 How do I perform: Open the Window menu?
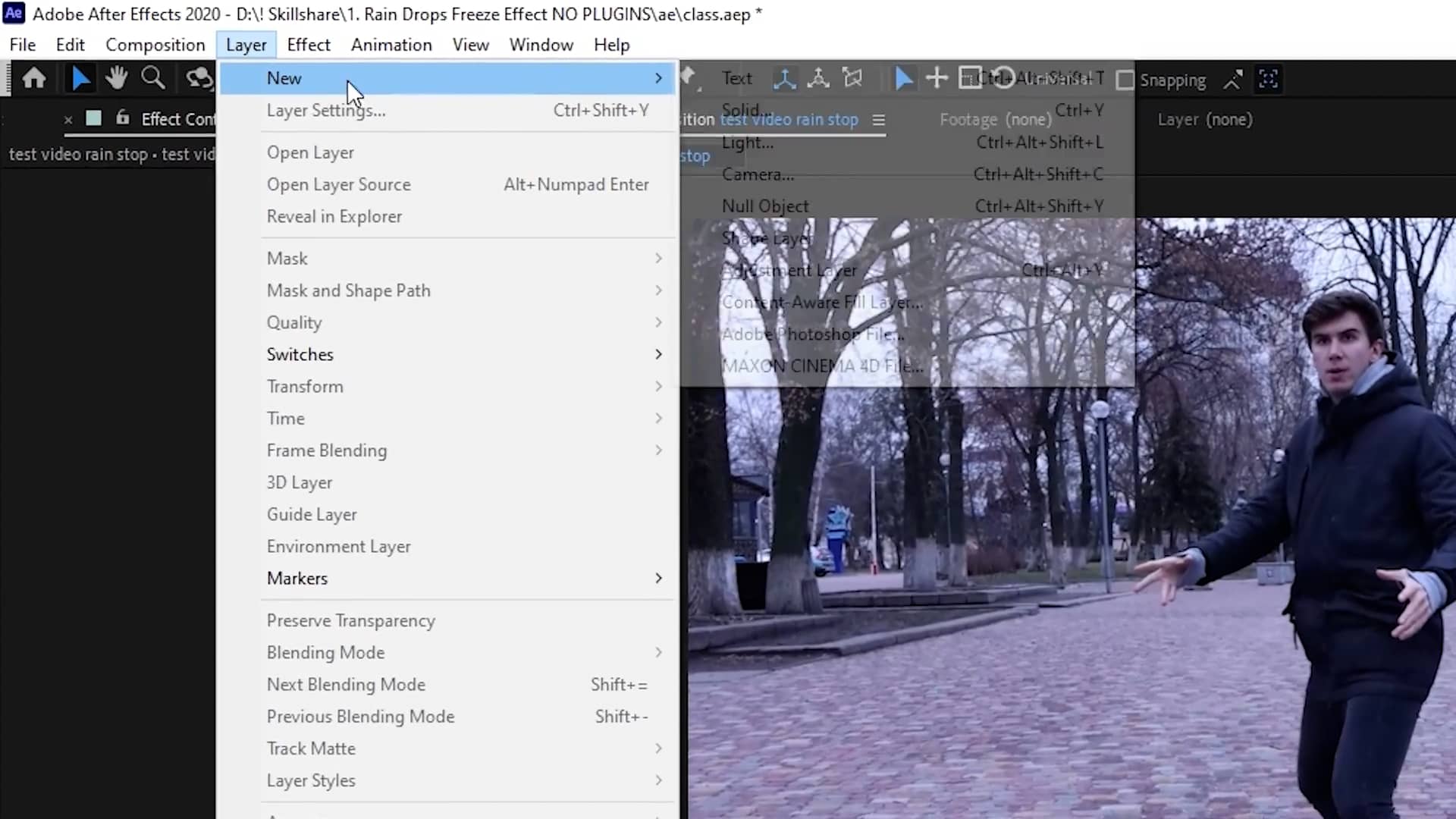coord(541,45)
